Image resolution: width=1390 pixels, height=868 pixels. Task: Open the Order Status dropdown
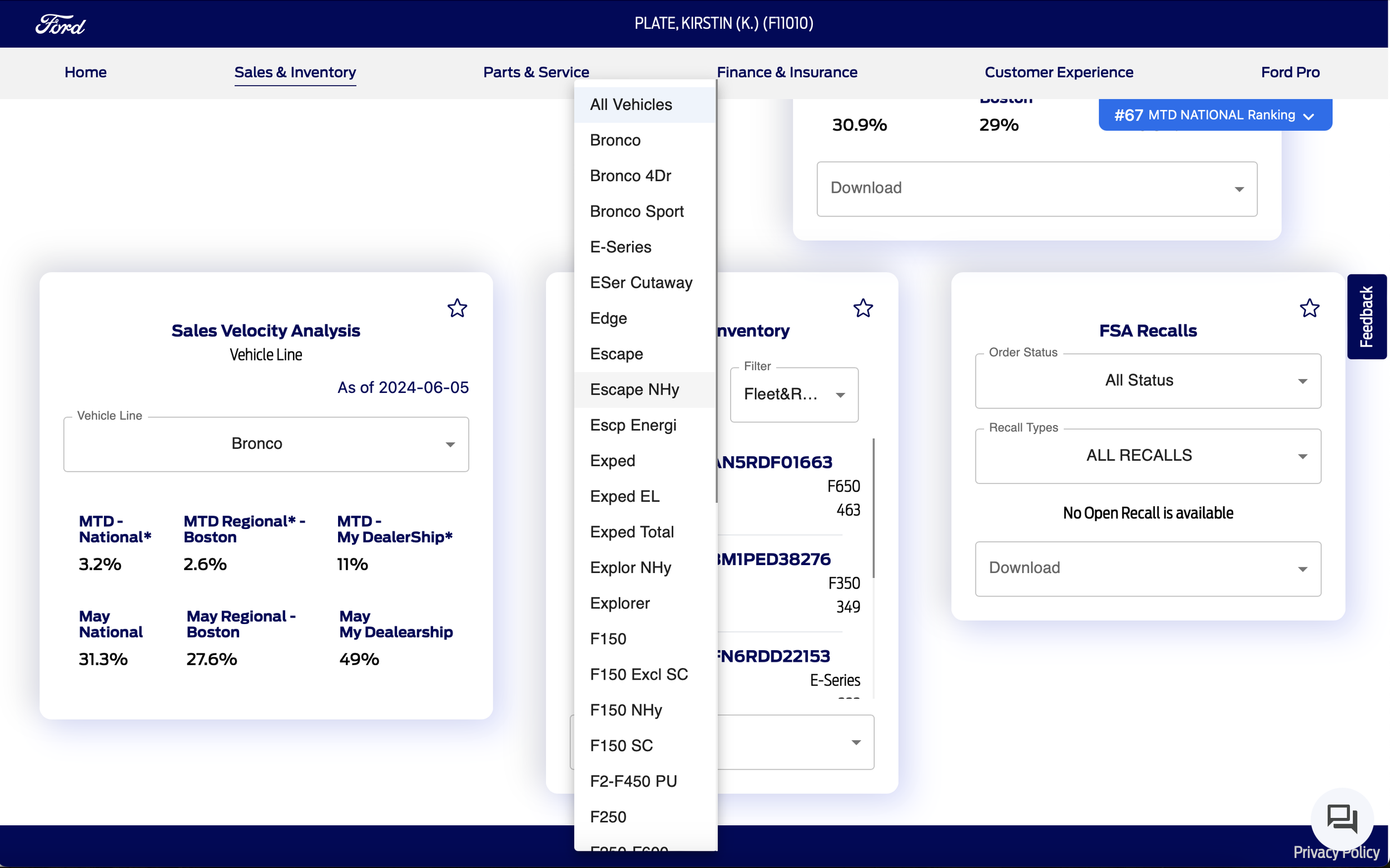pyautogui.click(x=1148, y=381)
